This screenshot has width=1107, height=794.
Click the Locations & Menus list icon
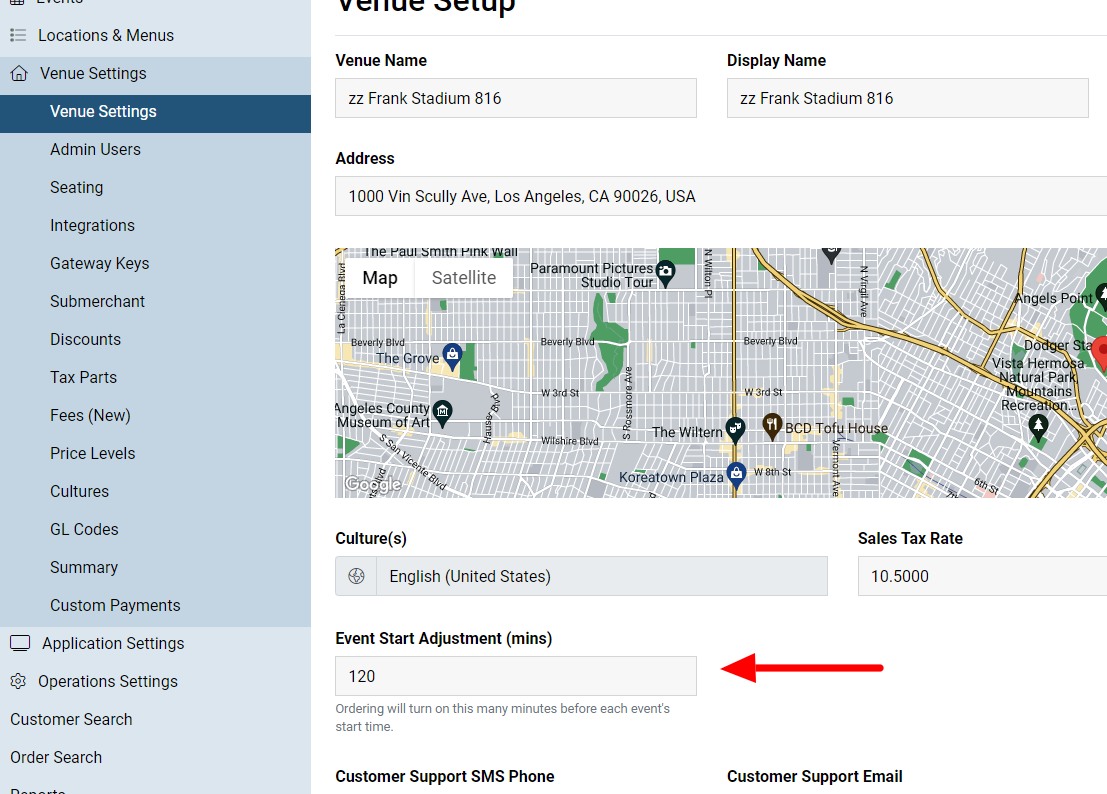[19, 34]
